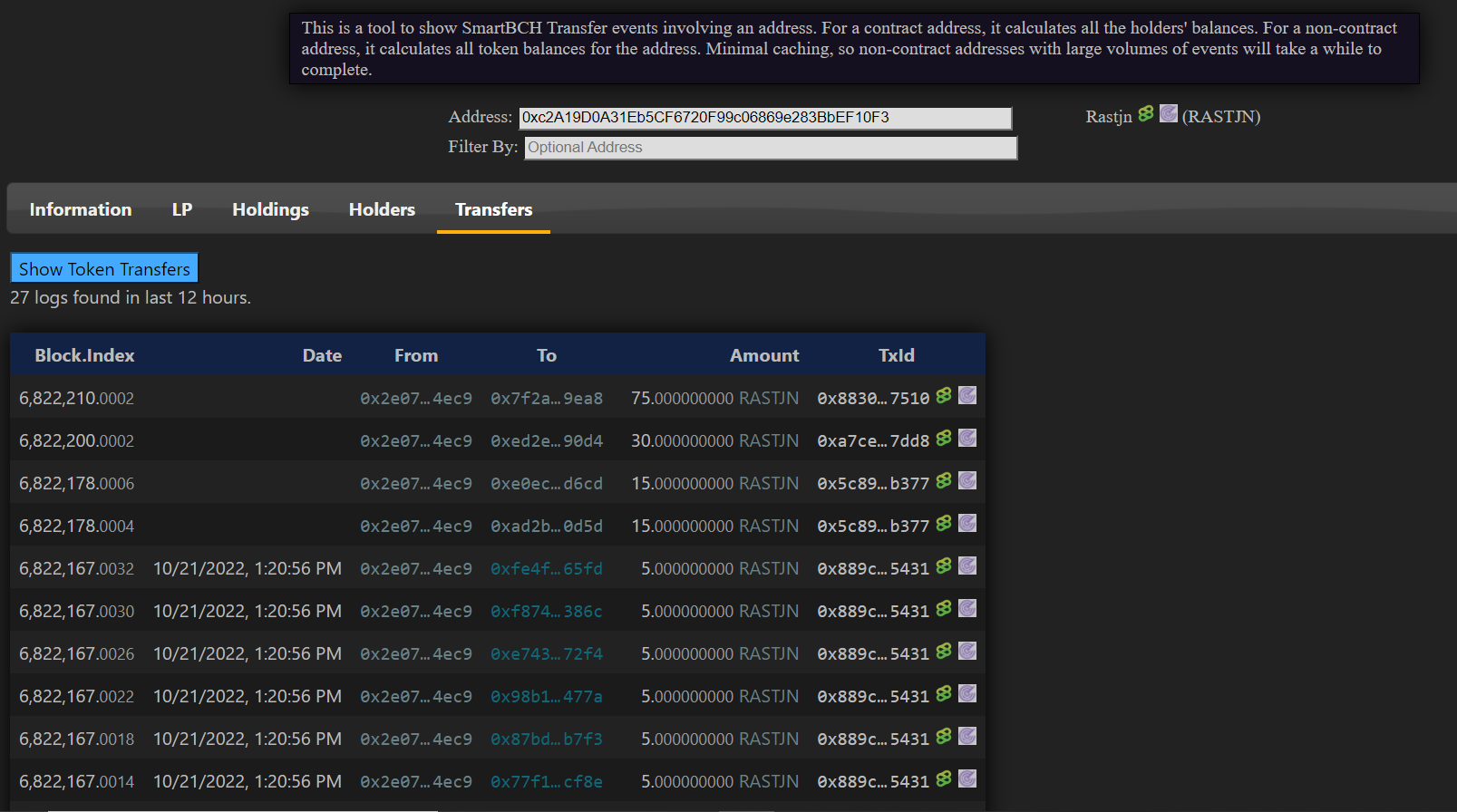
Task: Click purple icon in row 6,822,200.0002
Action: click(967, 438)
